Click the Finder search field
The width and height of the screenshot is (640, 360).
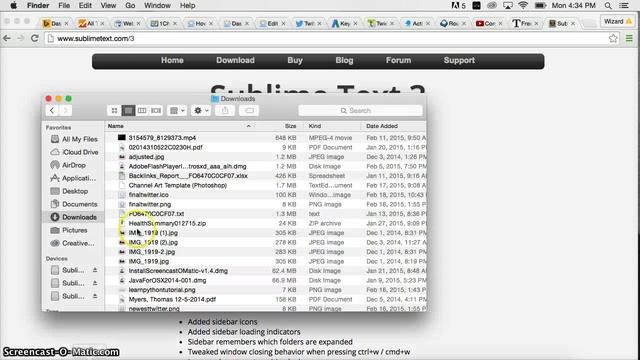pyautogui.click(x=360, y=111)
